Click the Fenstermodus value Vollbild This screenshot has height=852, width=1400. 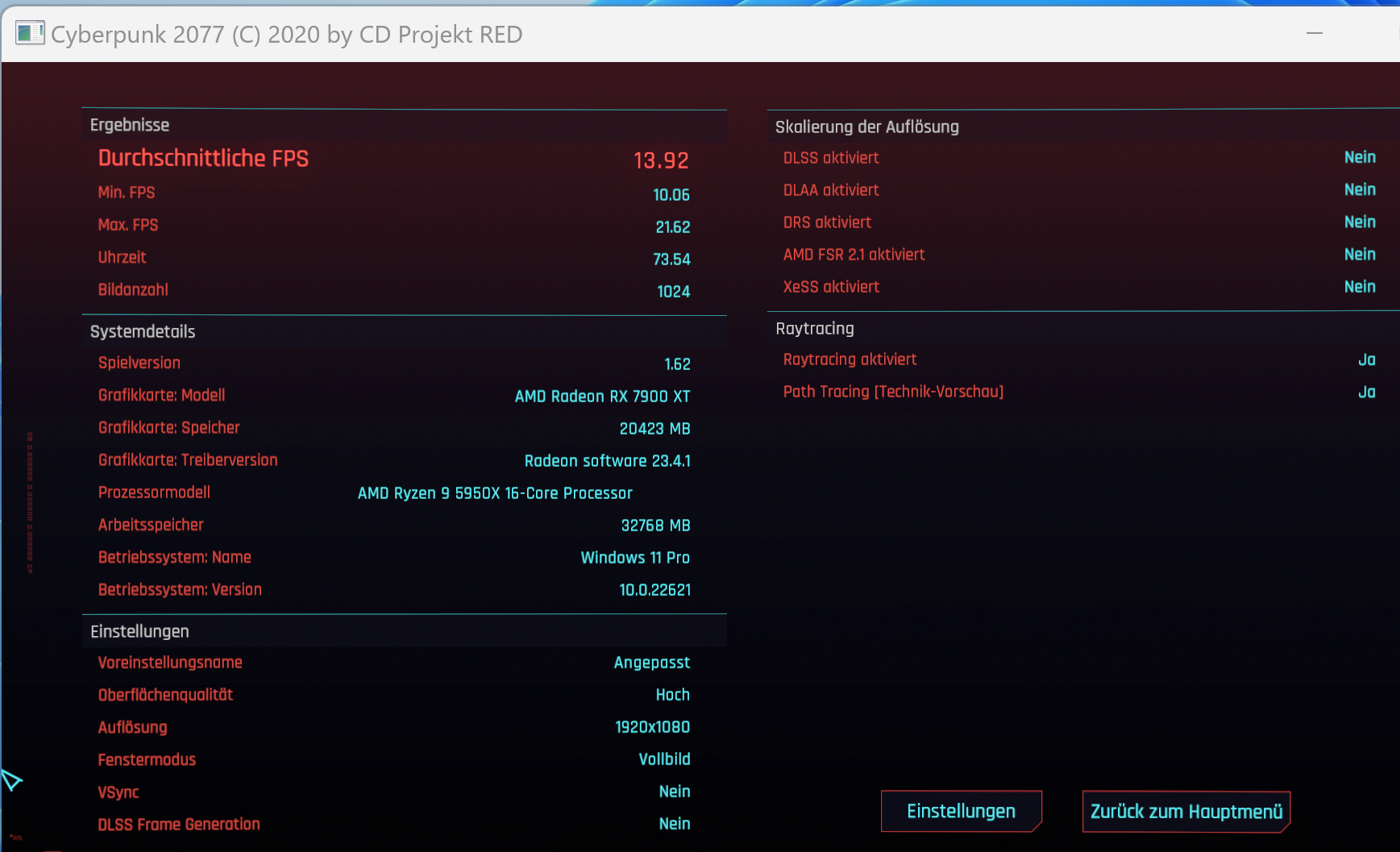click(664, 759)
